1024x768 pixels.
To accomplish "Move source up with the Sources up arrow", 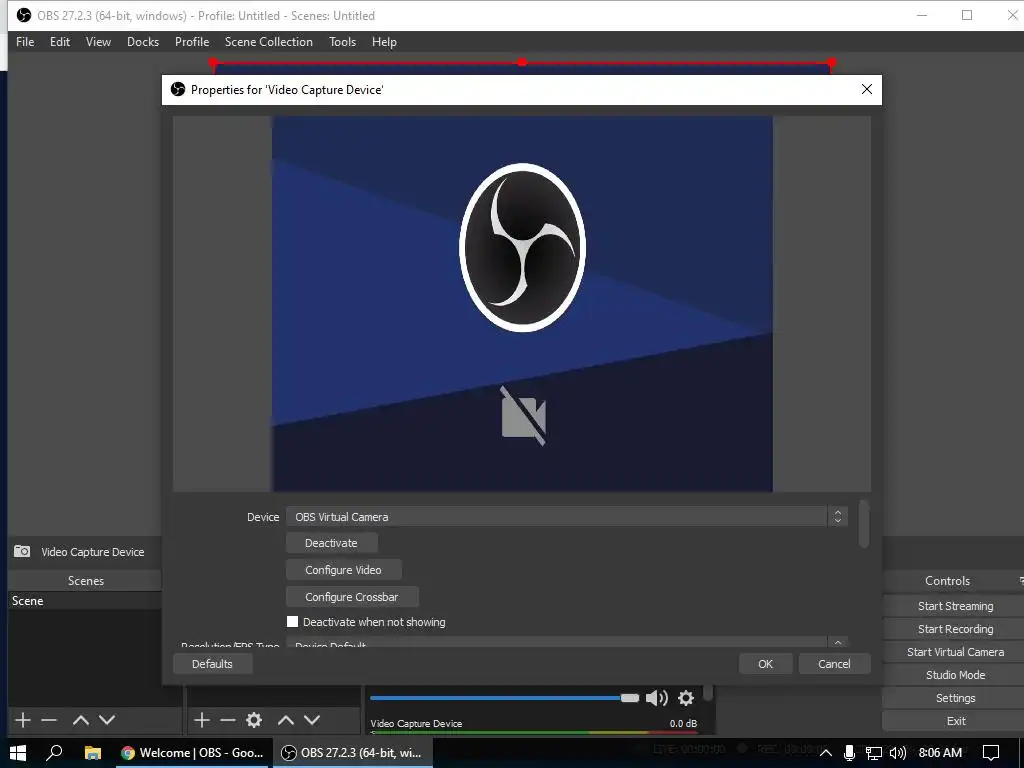I will pos(286,720).
